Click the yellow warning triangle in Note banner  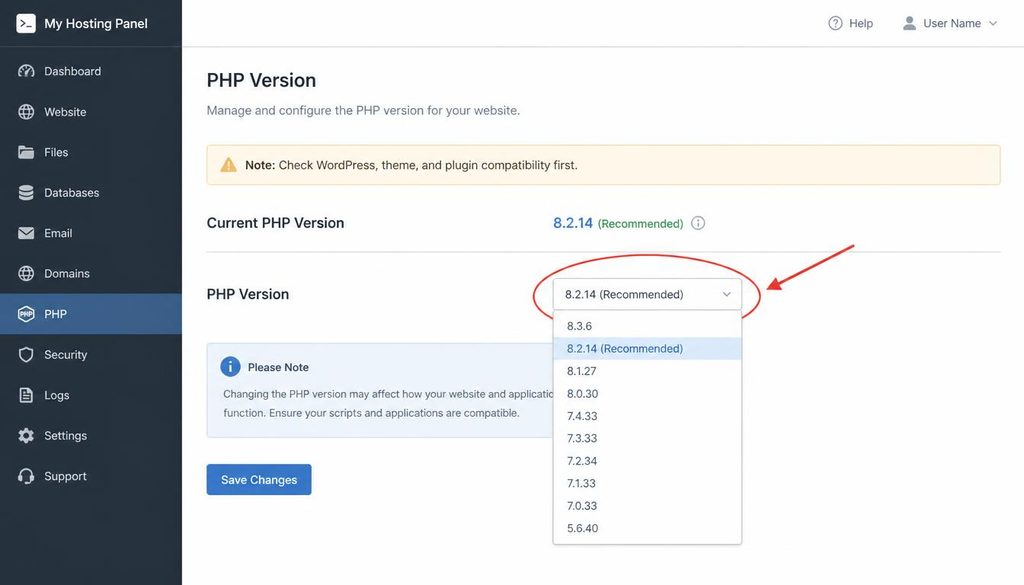pyautogui.click(x=229, y=165)
